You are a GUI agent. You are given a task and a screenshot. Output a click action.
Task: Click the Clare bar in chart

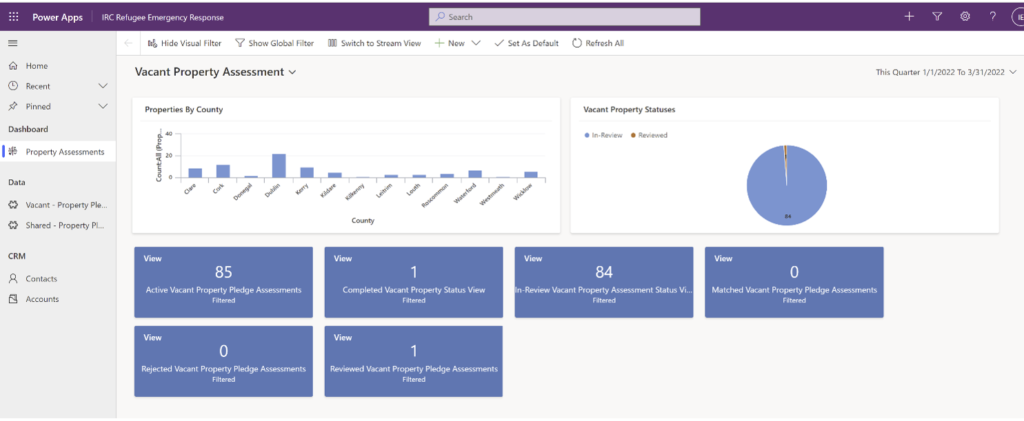tap(195, 173)
